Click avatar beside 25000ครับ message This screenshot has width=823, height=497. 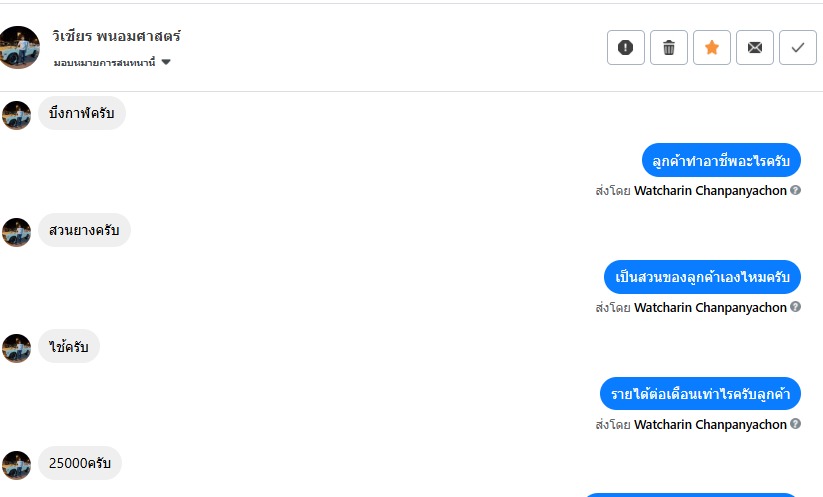[17, 464]
